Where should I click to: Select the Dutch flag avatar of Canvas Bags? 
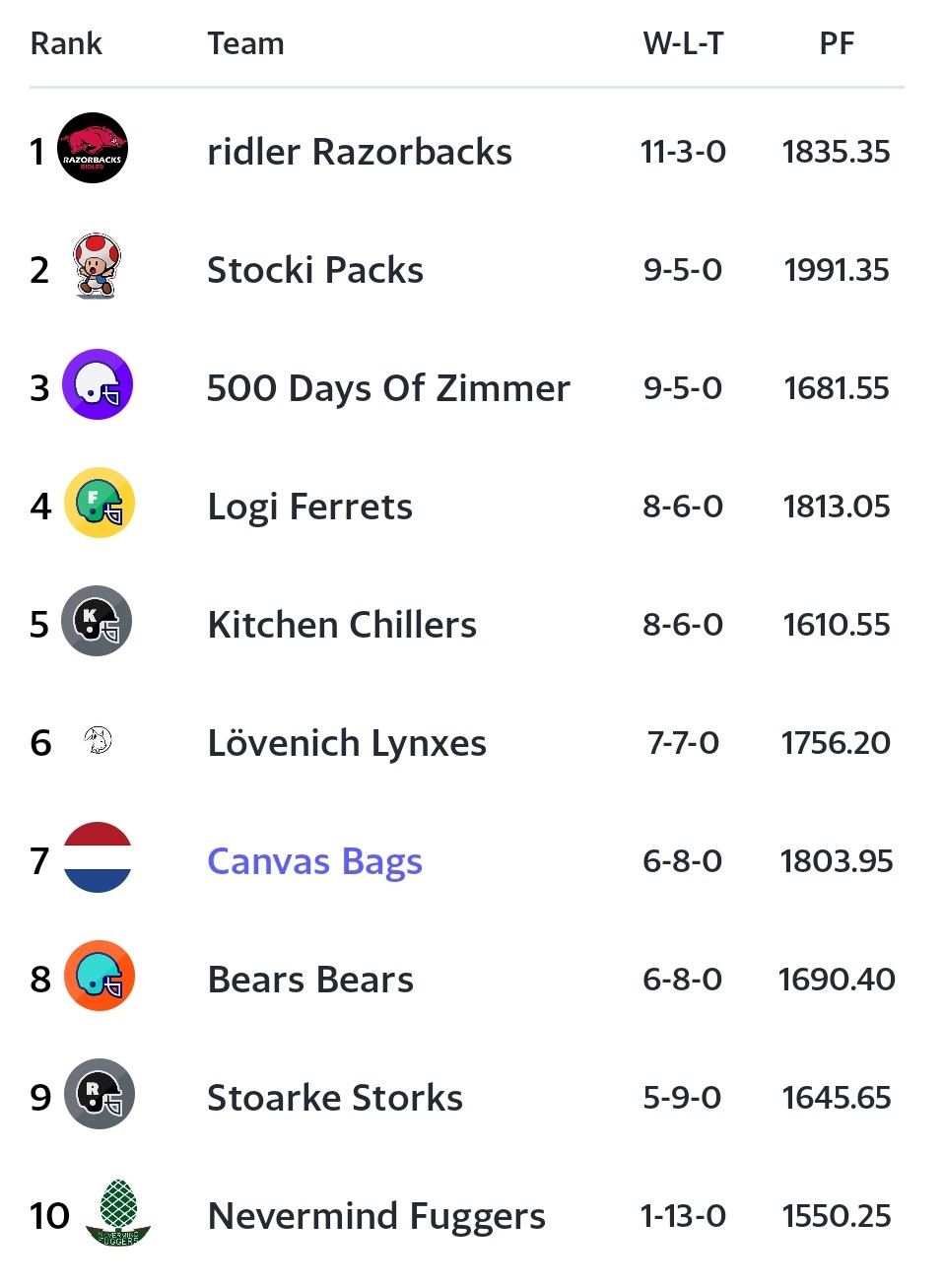click(x=98, y=857)
